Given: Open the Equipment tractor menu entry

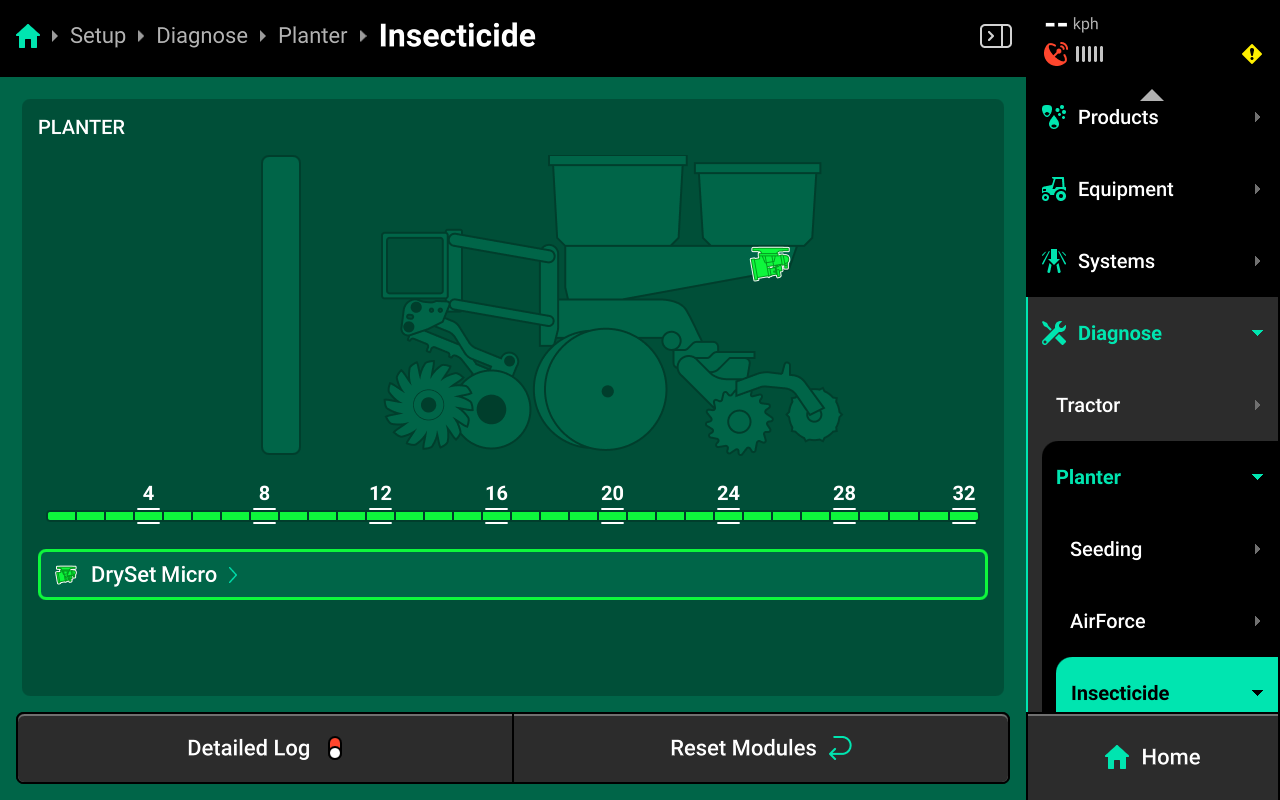Looking at the screenshot, I should [1152, 189].
